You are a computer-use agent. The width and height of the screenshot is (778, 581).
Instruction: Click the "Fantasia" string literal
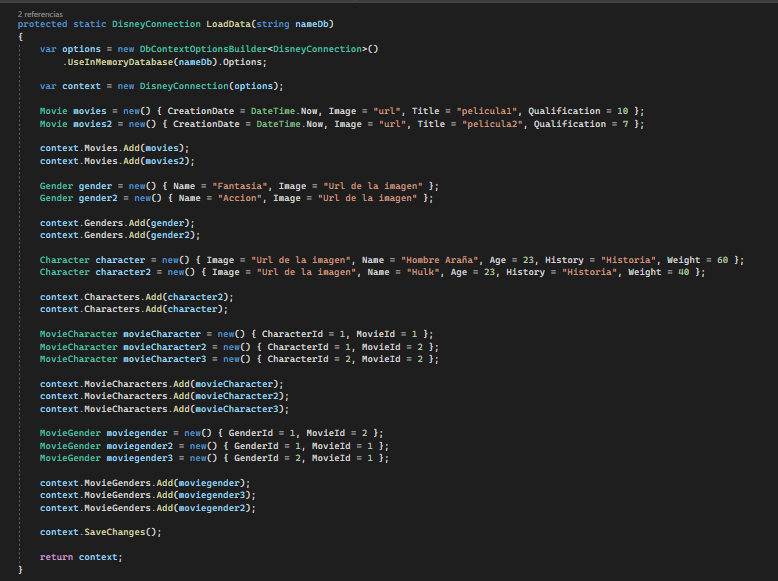pos(240,186)
